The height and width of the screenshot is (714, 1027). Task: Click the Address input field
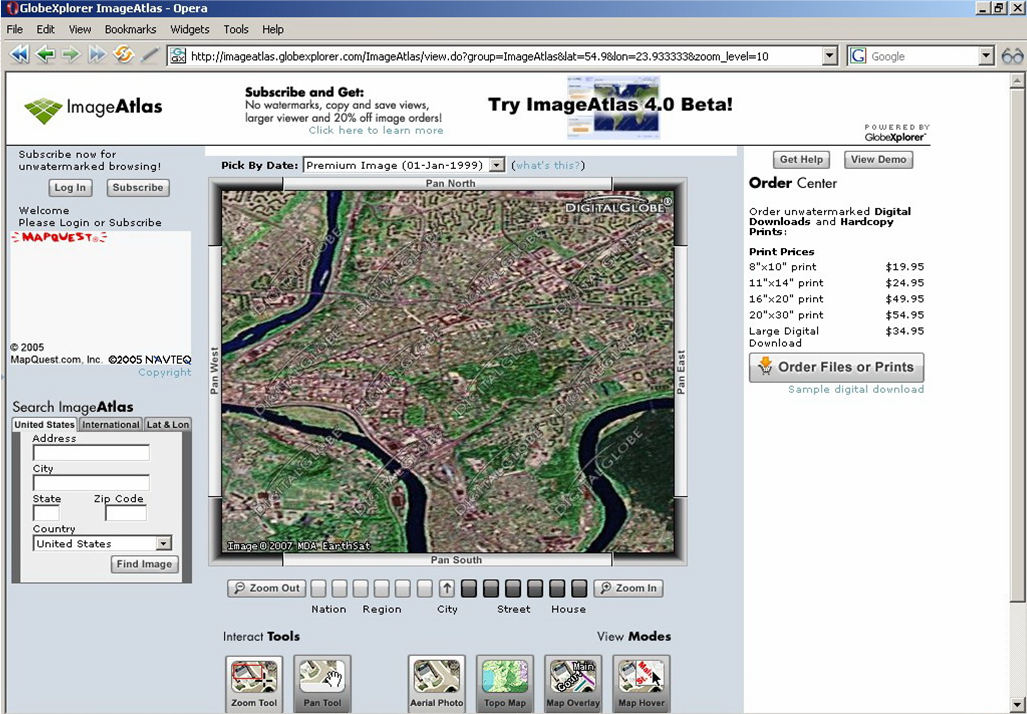(x=90, y=453)
